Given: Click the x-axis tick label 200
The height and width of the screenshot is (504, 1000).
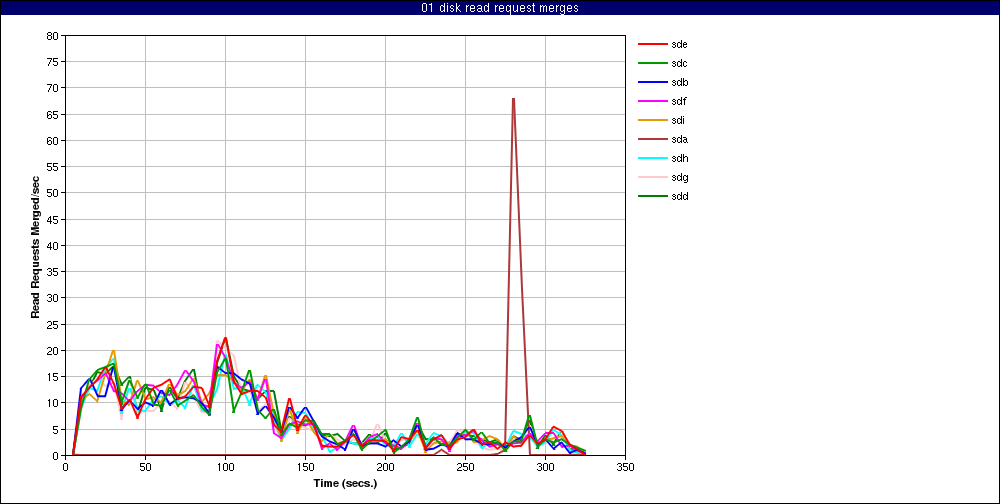Looking at the screenshot, I should 385,466.
